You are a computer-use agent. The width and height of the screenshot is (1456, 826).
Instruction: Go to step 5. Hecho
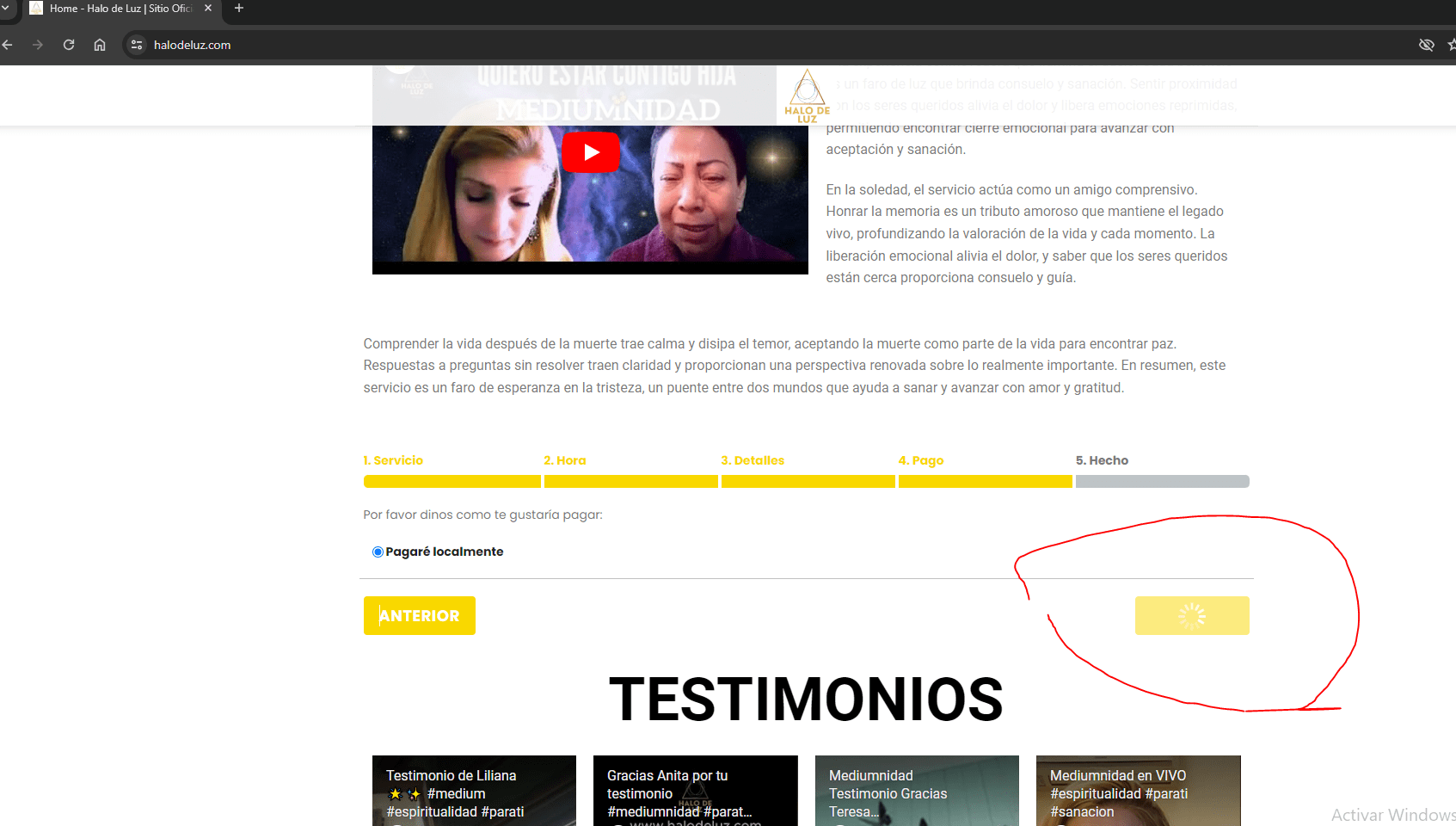[1102, 460]
